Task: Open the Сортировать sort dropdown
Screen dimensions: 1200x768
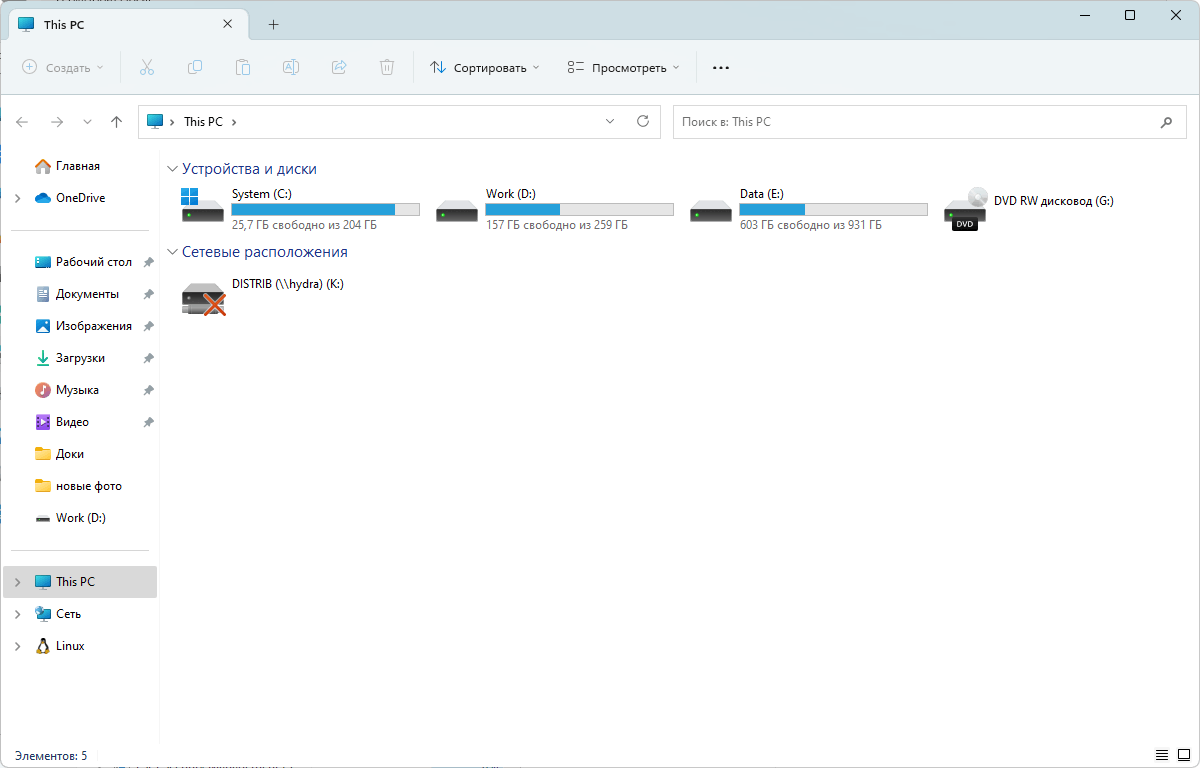Action: [x=484, y=68]
